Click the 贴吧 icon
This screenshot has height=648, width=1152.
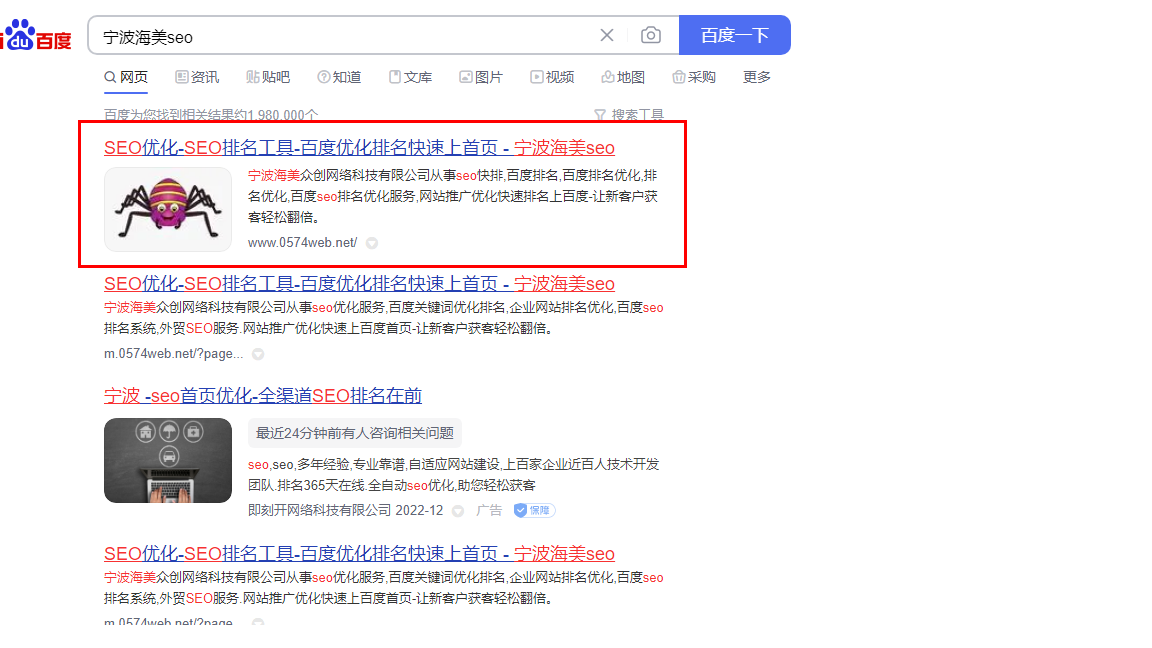point(255,76)
